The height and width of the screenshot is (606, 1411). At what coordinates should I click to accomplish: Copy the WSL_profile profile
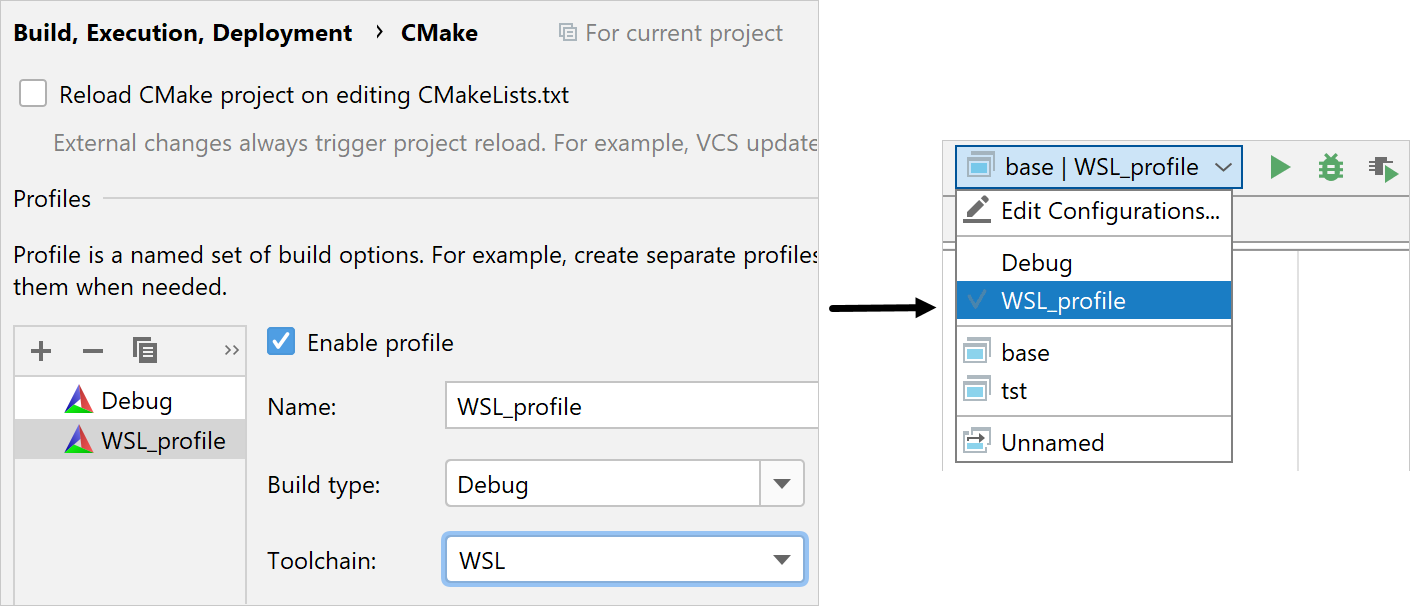pos(145,351)
